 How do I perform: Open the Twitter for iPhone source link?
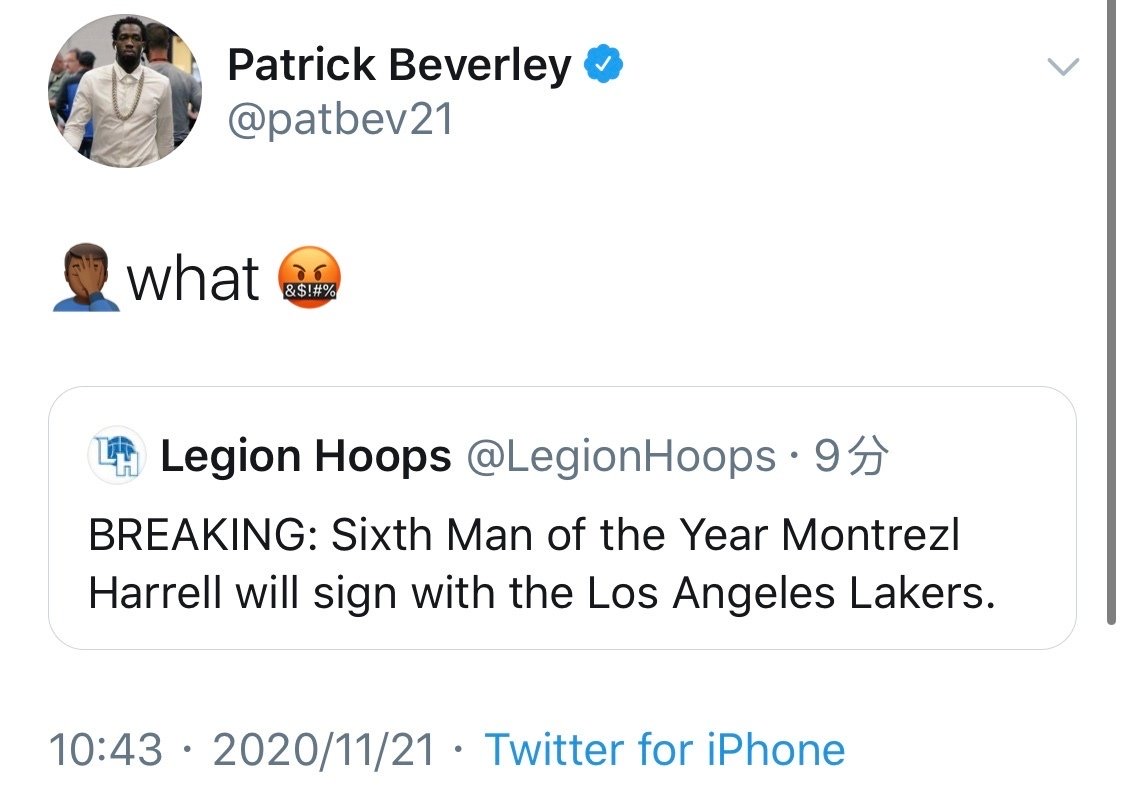(x=665, y=749)
